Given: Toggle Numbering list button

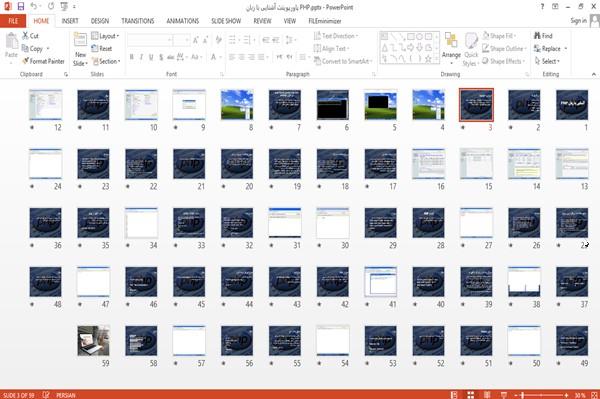Looking at the screenshot, I should pos(248,40).
